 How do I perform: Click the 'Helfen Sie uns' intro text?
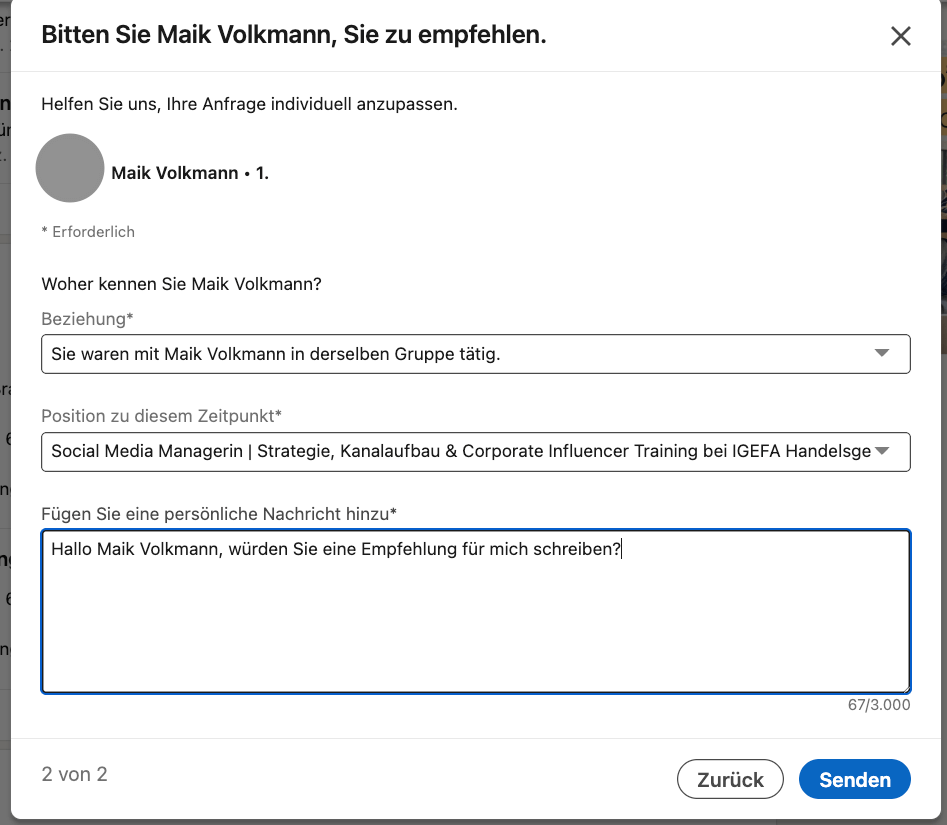click(x=249, y=104)
